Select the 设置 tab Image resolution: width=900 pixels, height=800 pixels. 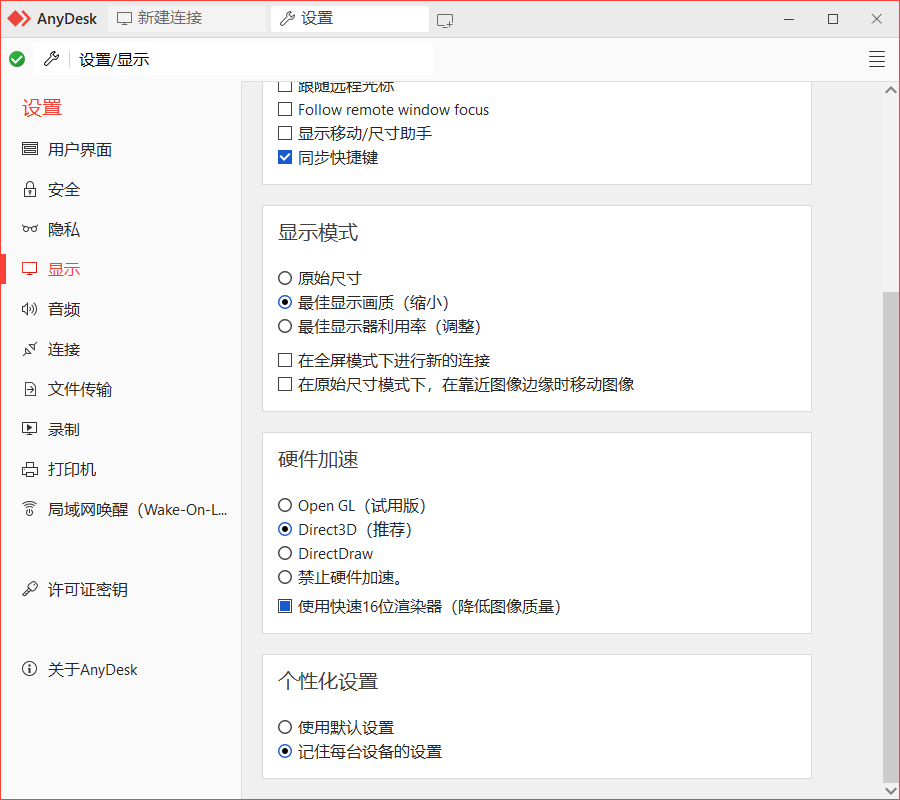[x=350, y=18]
